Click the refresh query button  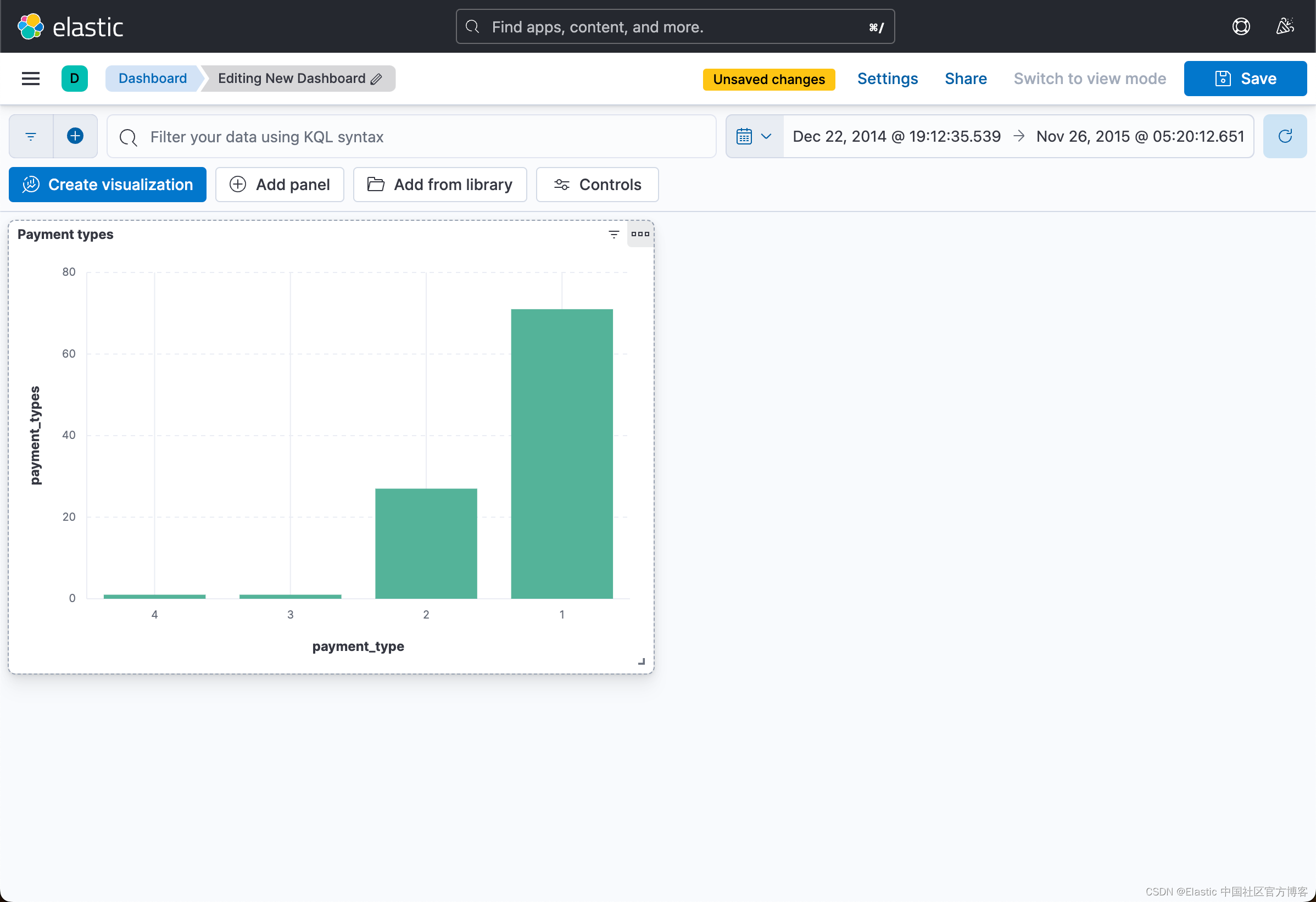click(x=1284, y=136)
